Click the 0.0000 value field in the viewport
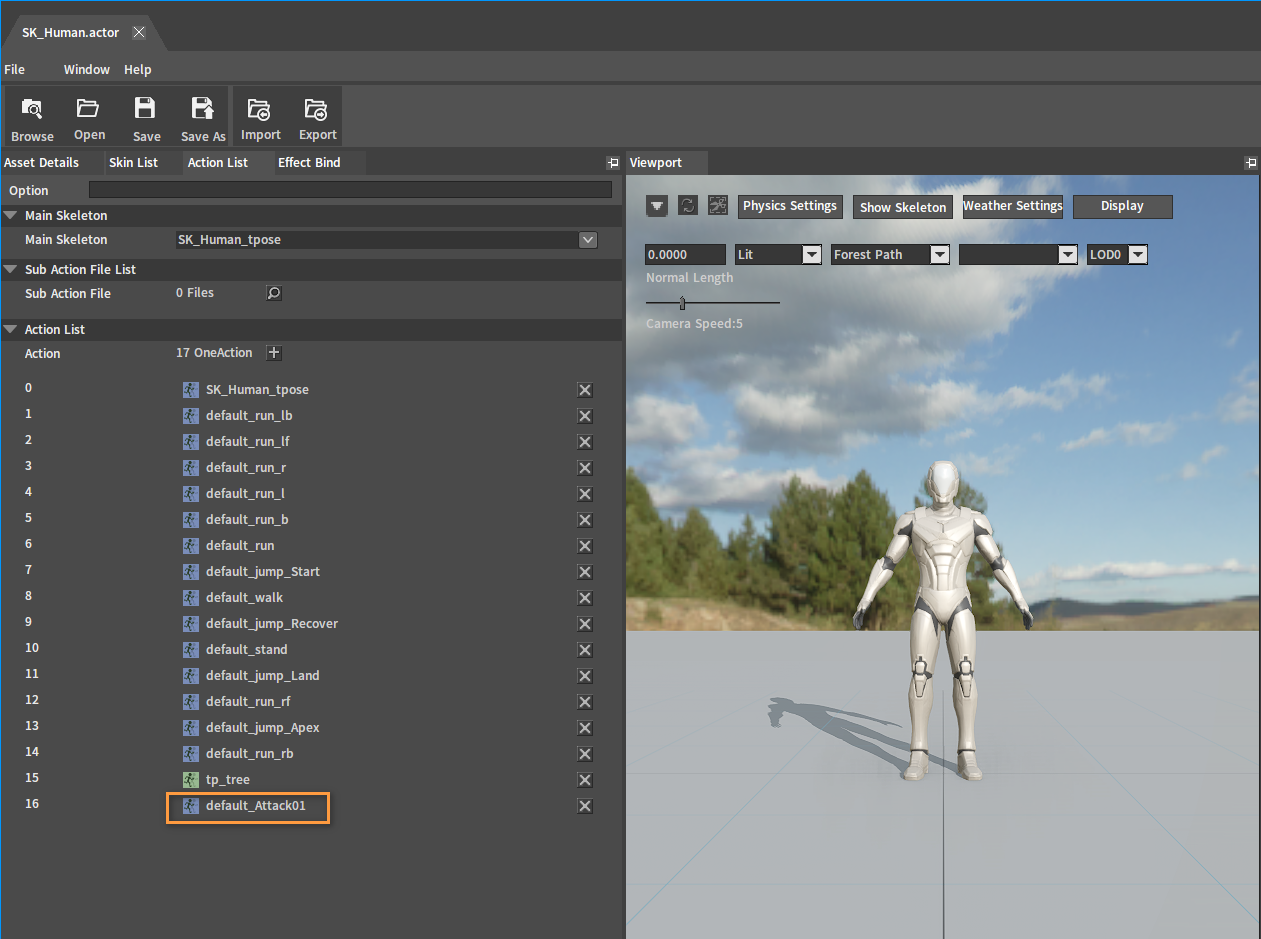Viewport: 1261px width, 939px height. point(686,255)
